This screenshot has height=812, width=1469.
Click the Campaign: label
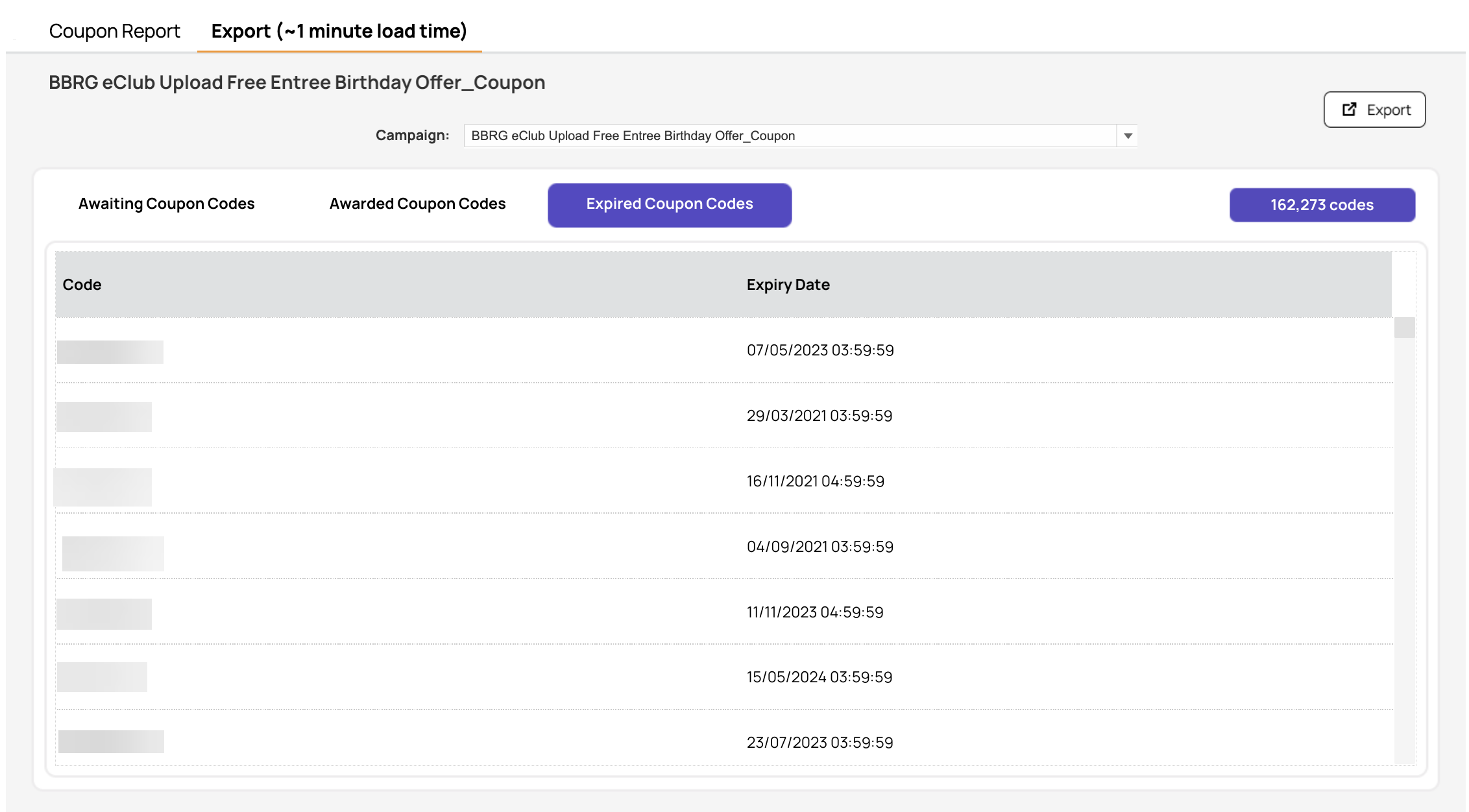[x=413, y=136]
